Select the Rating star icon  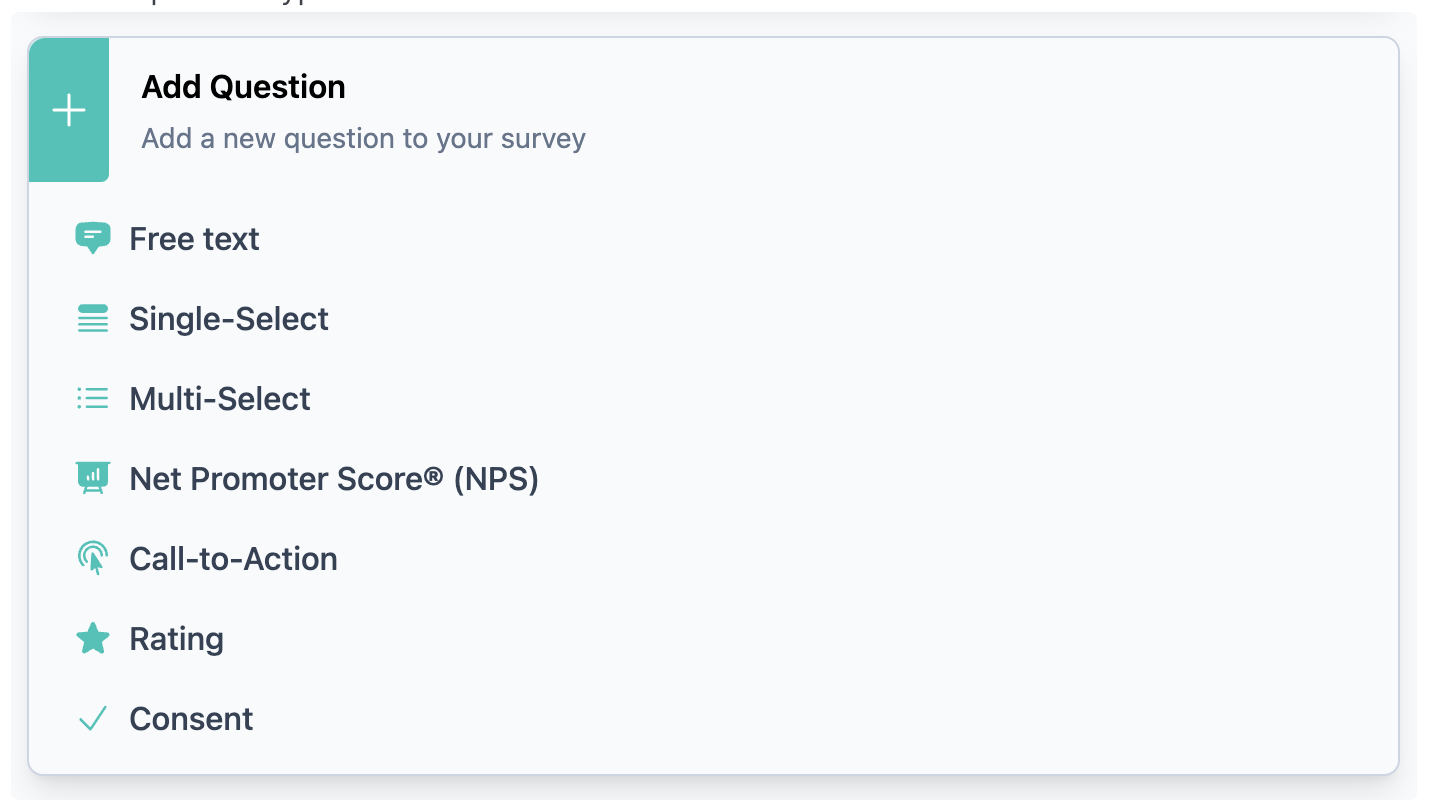[92, 638]
